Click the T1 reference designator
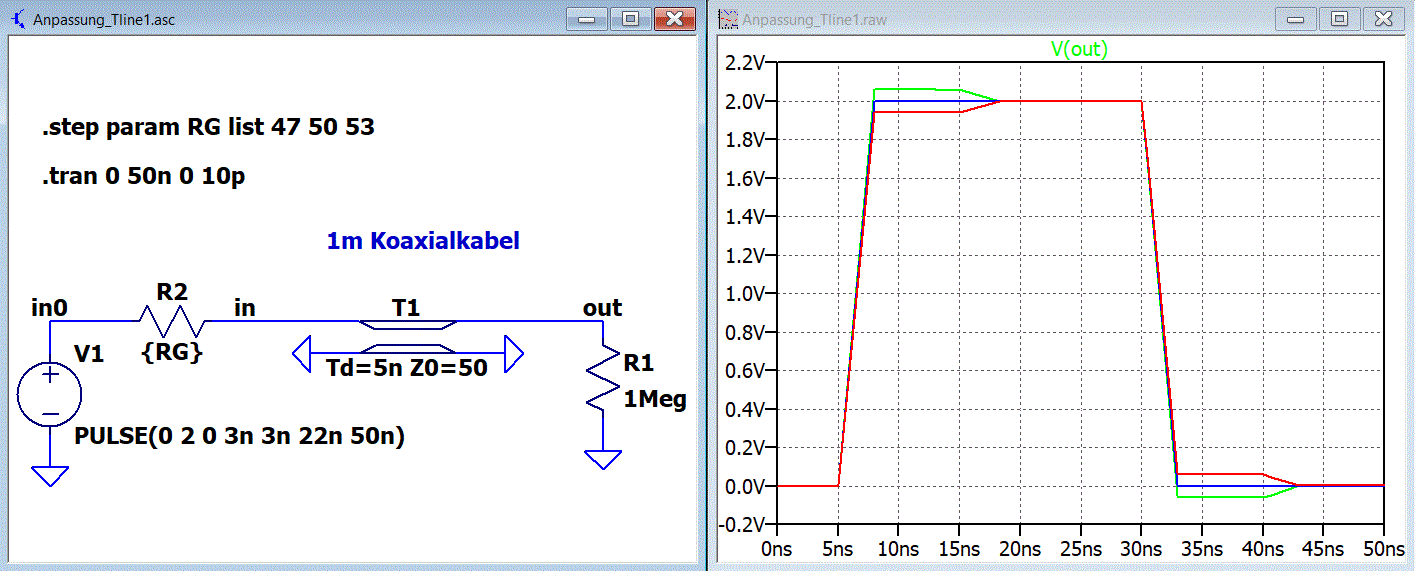Viewport: 1415px width, 571px height. pyautogui.click(x=406, y=308)
